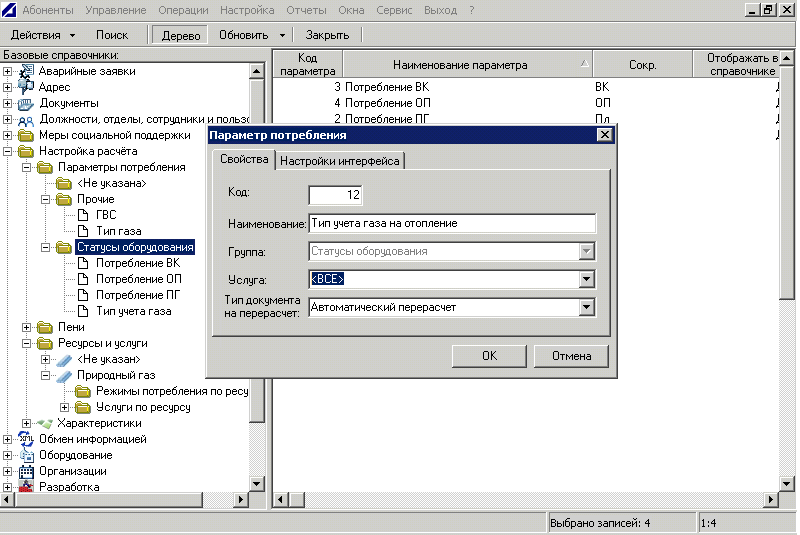This screenshot has height=535, width=800.
Task: Collapse the Настройка расчёта tree node
Action: pos(9,152)
